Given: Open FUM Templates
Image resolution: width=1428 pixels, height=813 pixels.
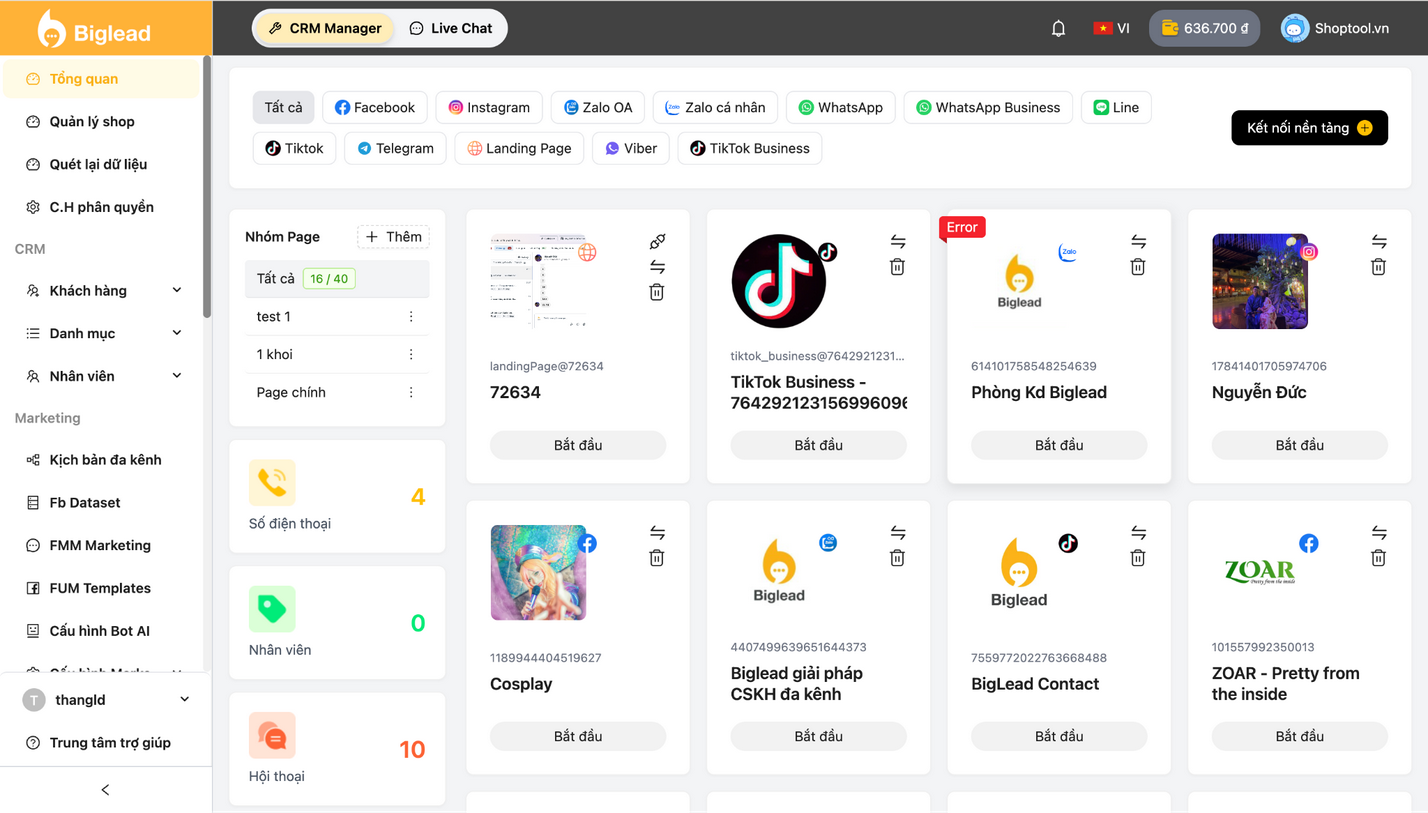Looking at the screenshot, I should tap(101, 588).
